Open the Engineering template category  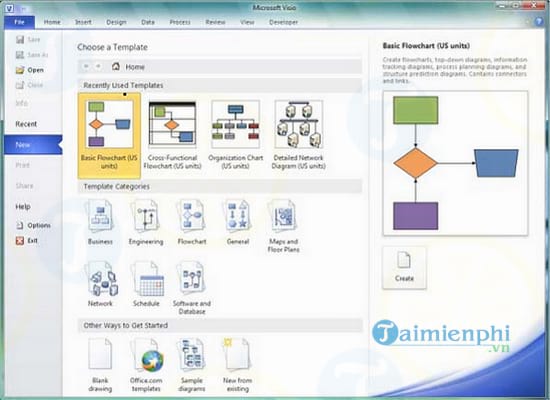(x=146, y=222)
